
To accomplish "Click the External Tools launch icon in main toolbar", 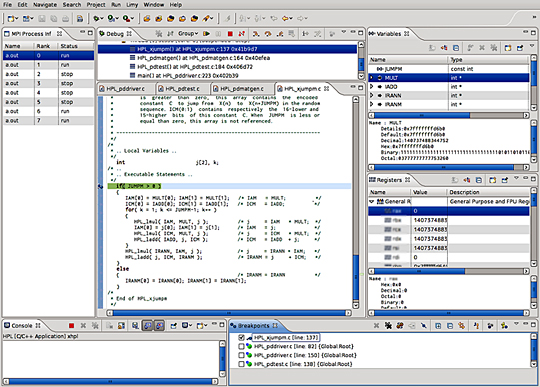I will point(127,18).
